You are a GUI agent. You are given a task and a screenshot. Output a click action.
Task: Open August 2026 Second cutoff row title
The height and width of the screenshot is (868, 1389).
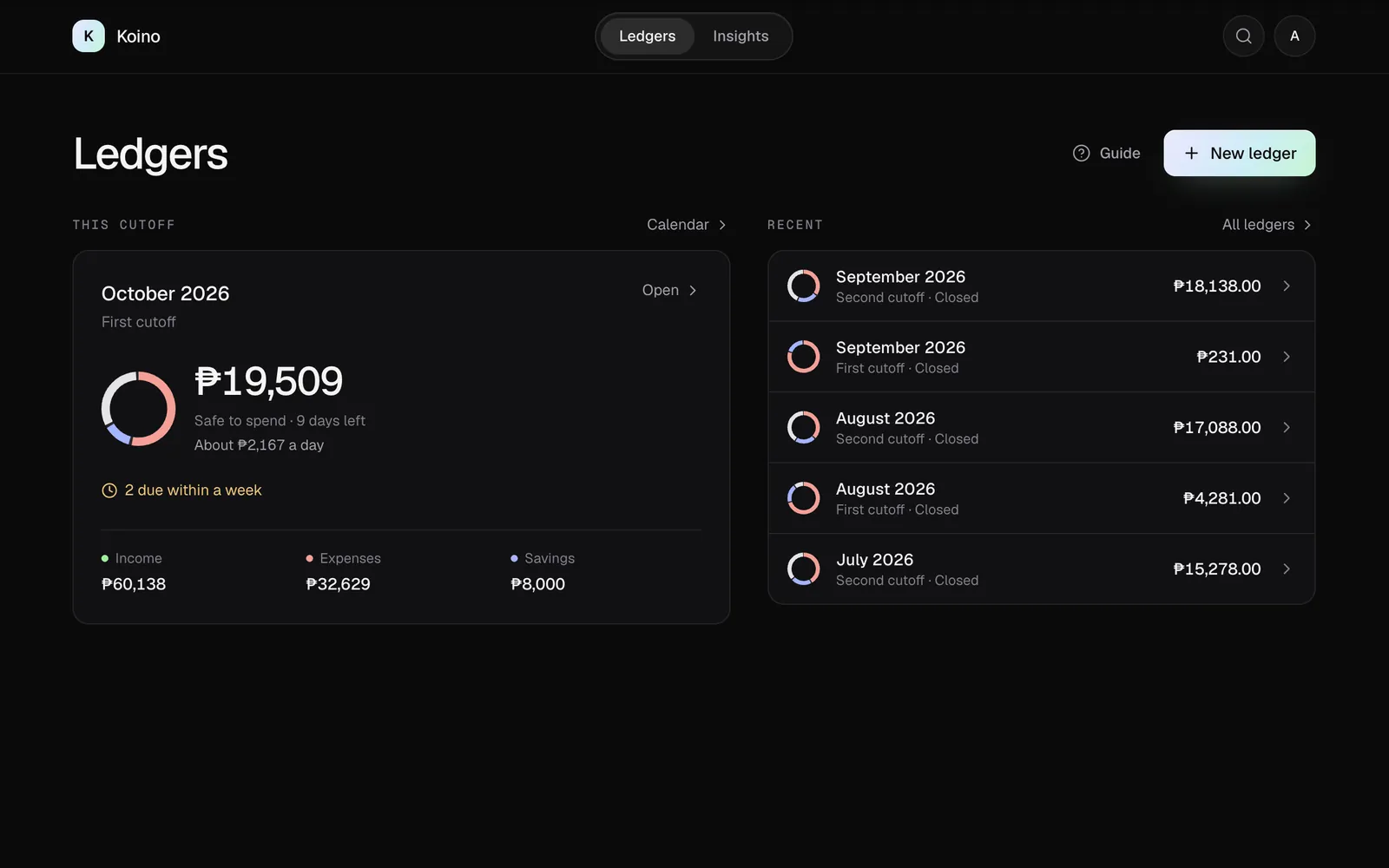pyautogui.click(x=885, y=418)
